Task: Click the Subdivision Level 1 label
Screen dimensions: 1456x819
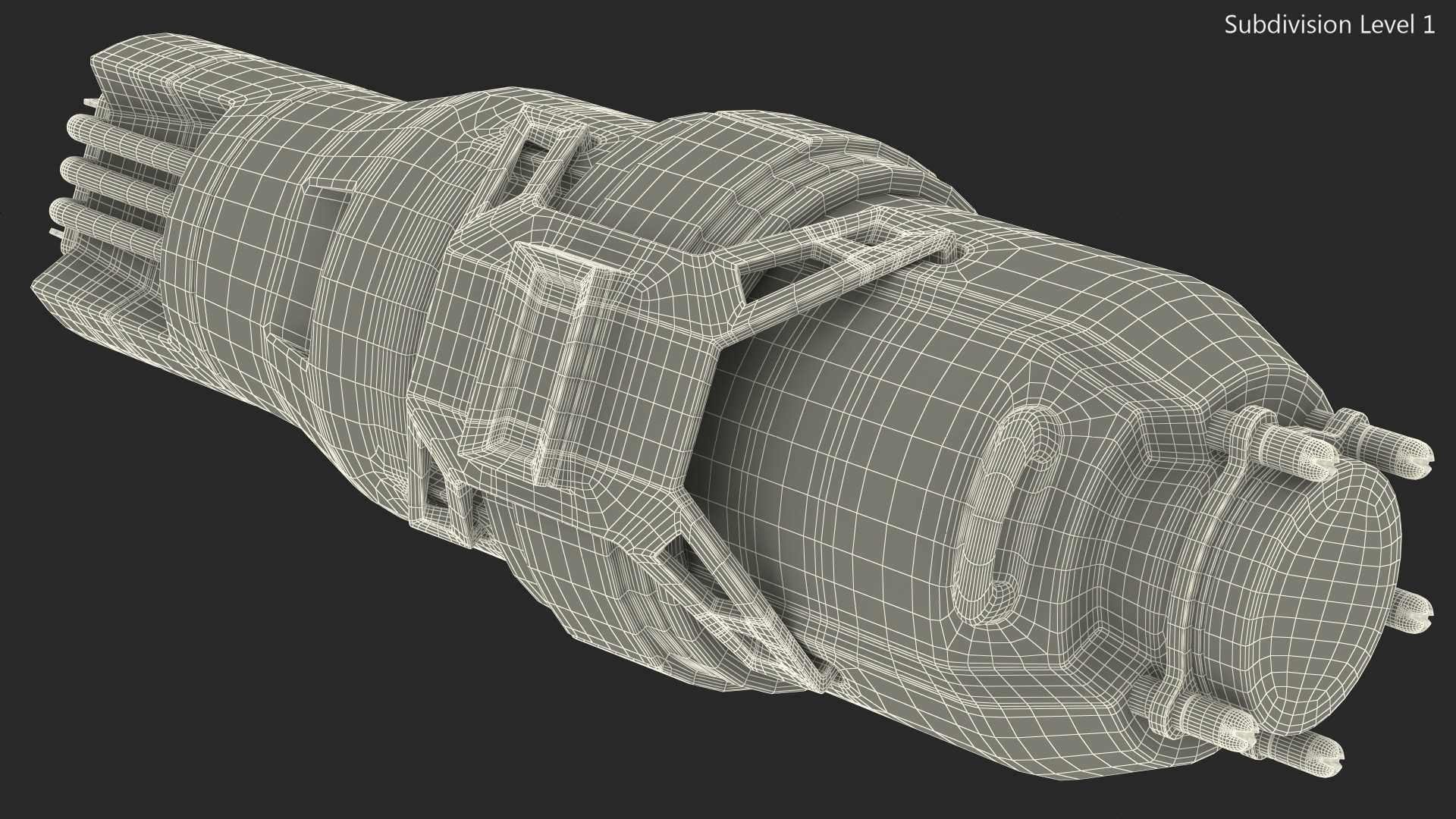Action: coord(1329,25)
